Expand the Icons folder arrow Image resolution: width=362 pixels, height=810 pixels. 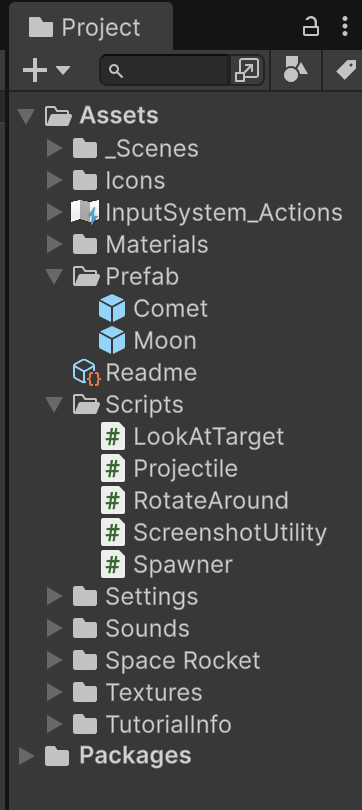[x=54, y=180]
